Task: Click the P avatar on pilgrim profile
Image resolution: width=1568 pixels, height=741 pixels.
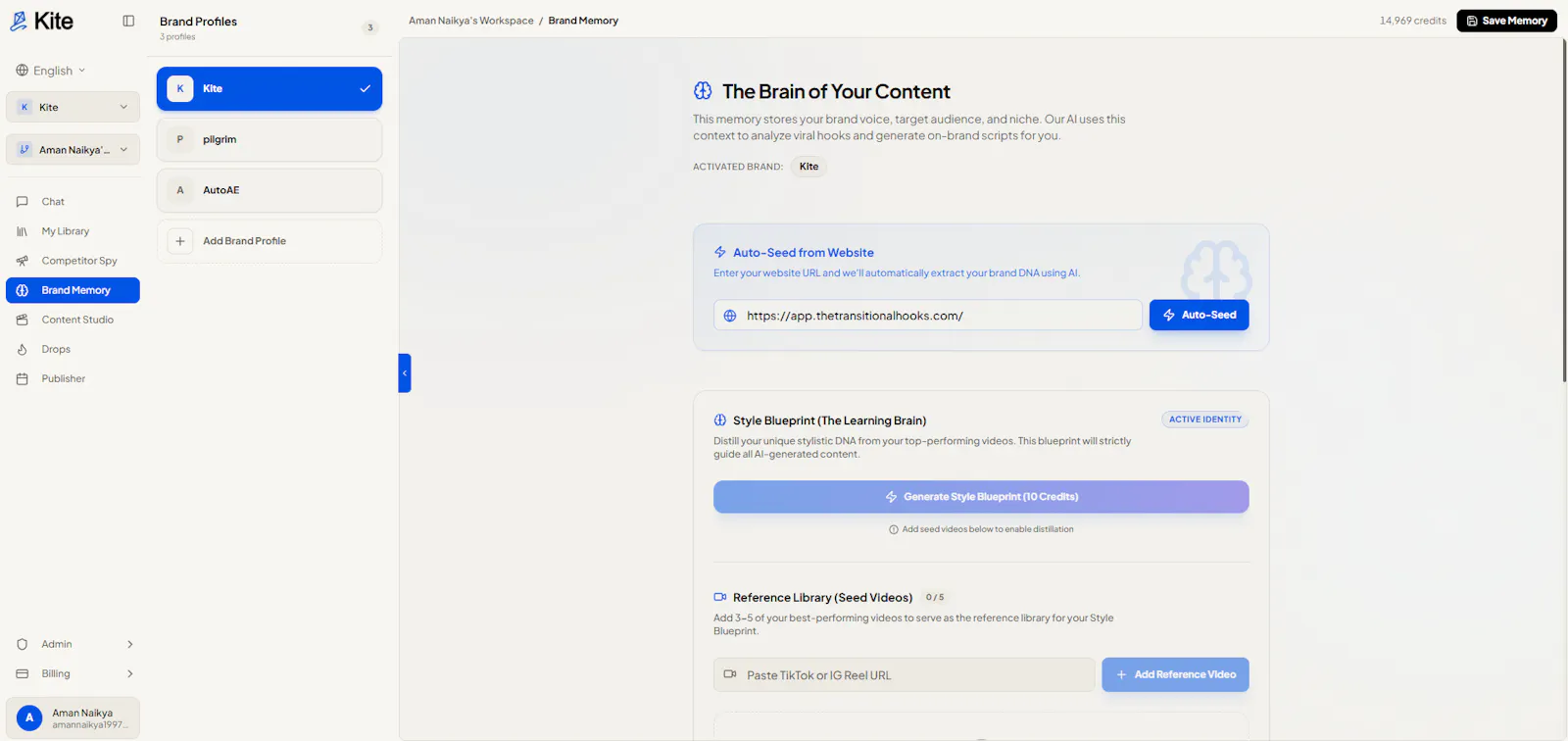Action: (180, 139)
